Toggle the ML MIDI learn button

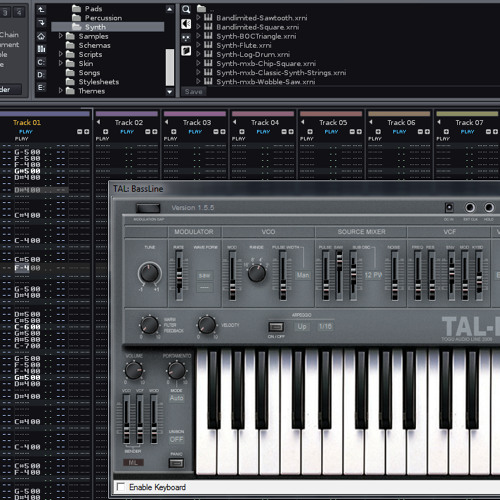(x=133, y=463)
